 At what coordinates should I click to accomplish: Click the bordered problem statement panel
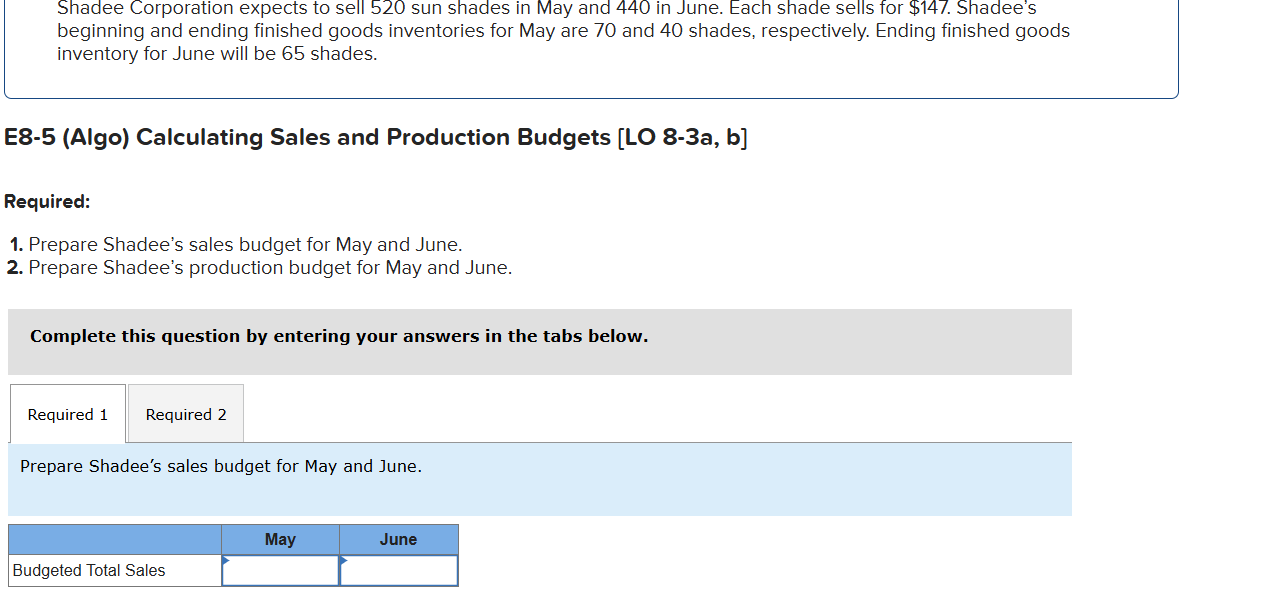coord(590,48)
